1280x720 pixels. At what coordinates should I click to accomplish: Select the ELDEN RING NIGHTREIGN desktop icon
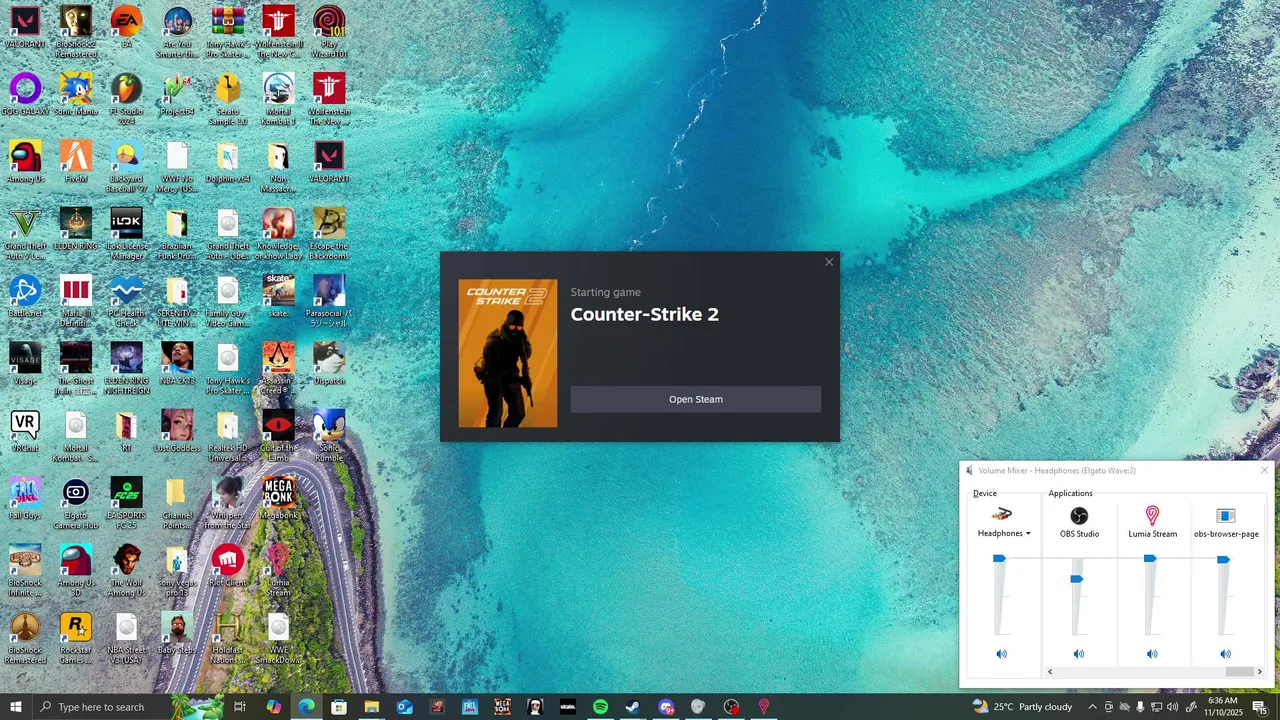tap(126, 368)
